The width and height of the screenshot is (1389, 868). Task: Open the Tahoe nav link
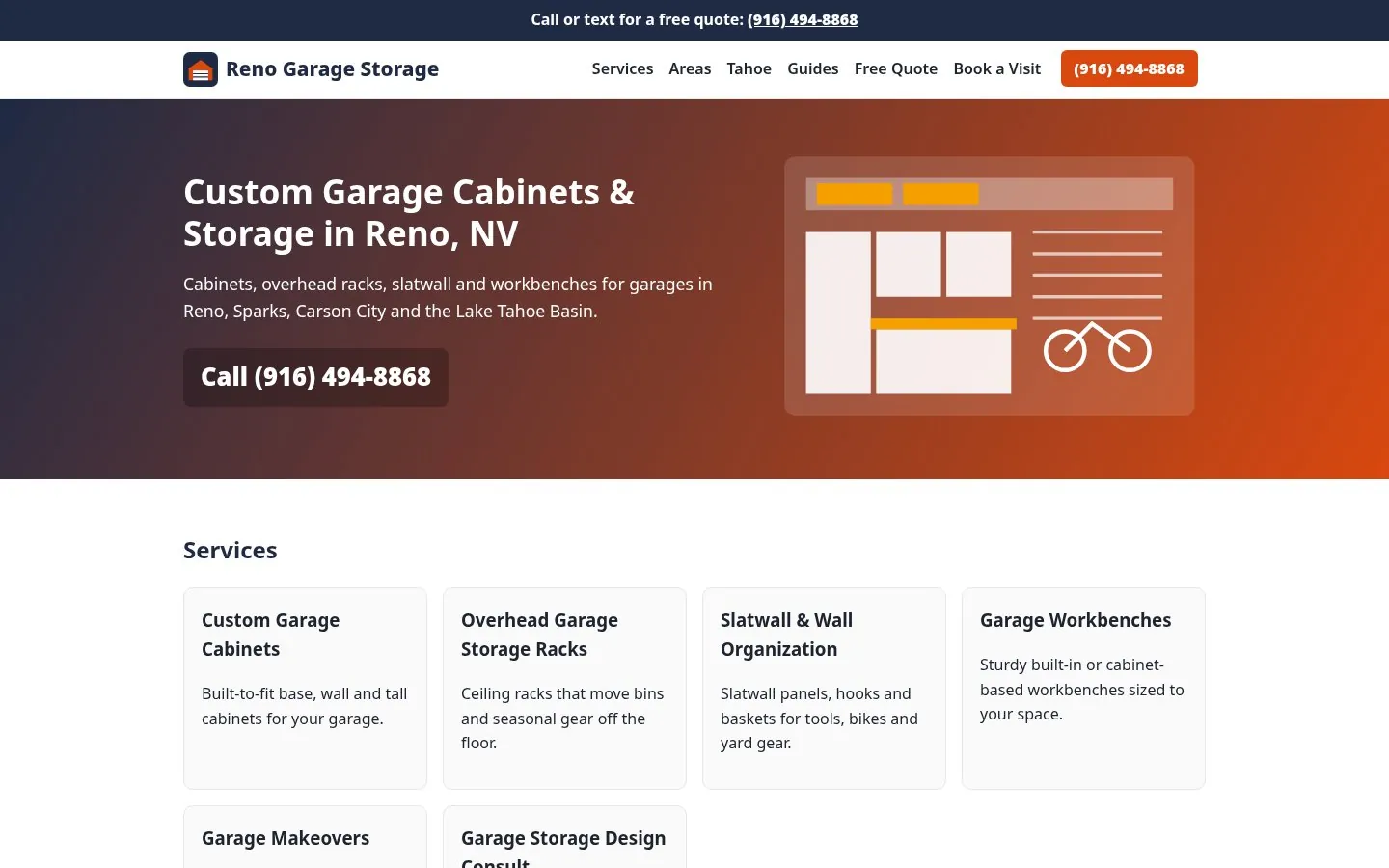coord(749,68)
